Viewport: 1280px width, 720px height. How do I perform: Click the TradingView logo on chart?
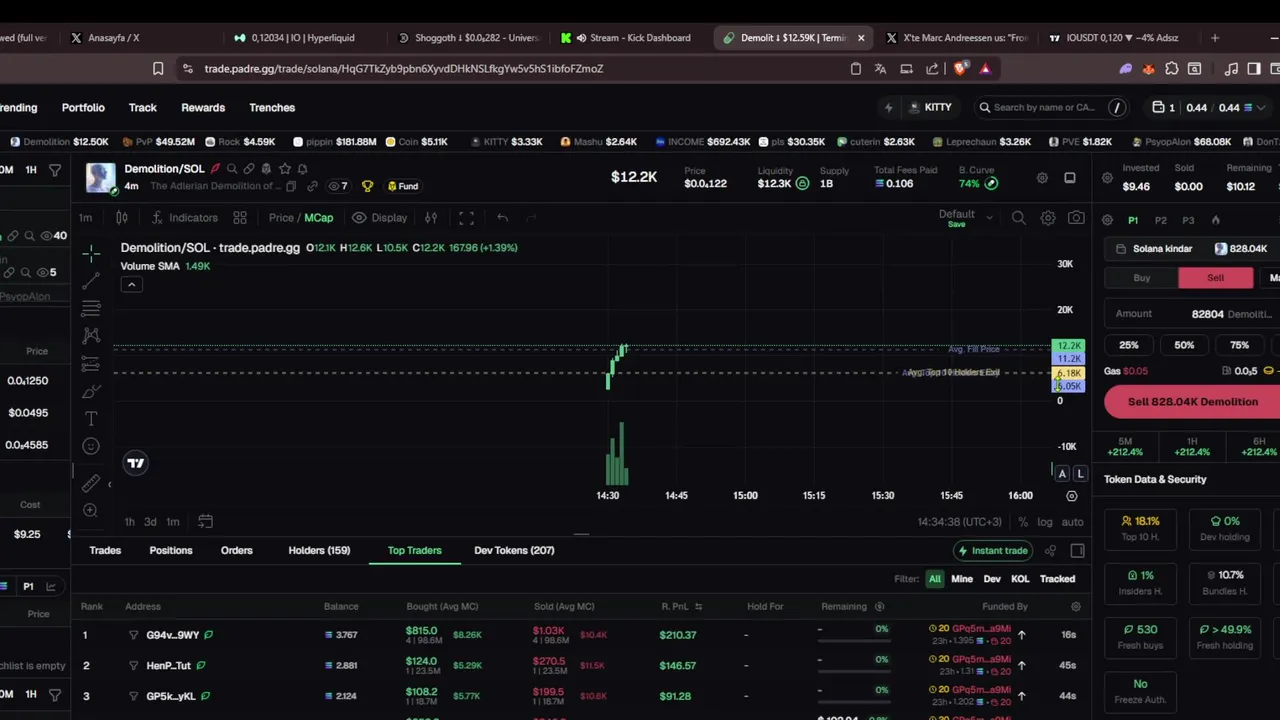(135, 462)
